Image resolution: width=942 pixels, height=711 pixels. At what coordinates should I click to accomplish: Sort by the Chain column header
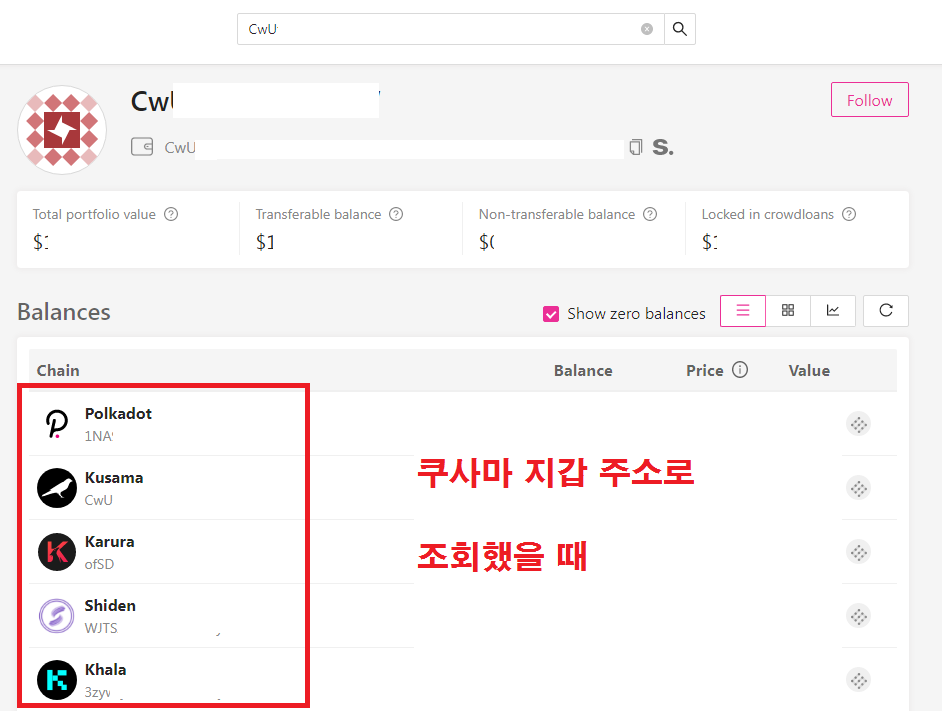point(58,370)
